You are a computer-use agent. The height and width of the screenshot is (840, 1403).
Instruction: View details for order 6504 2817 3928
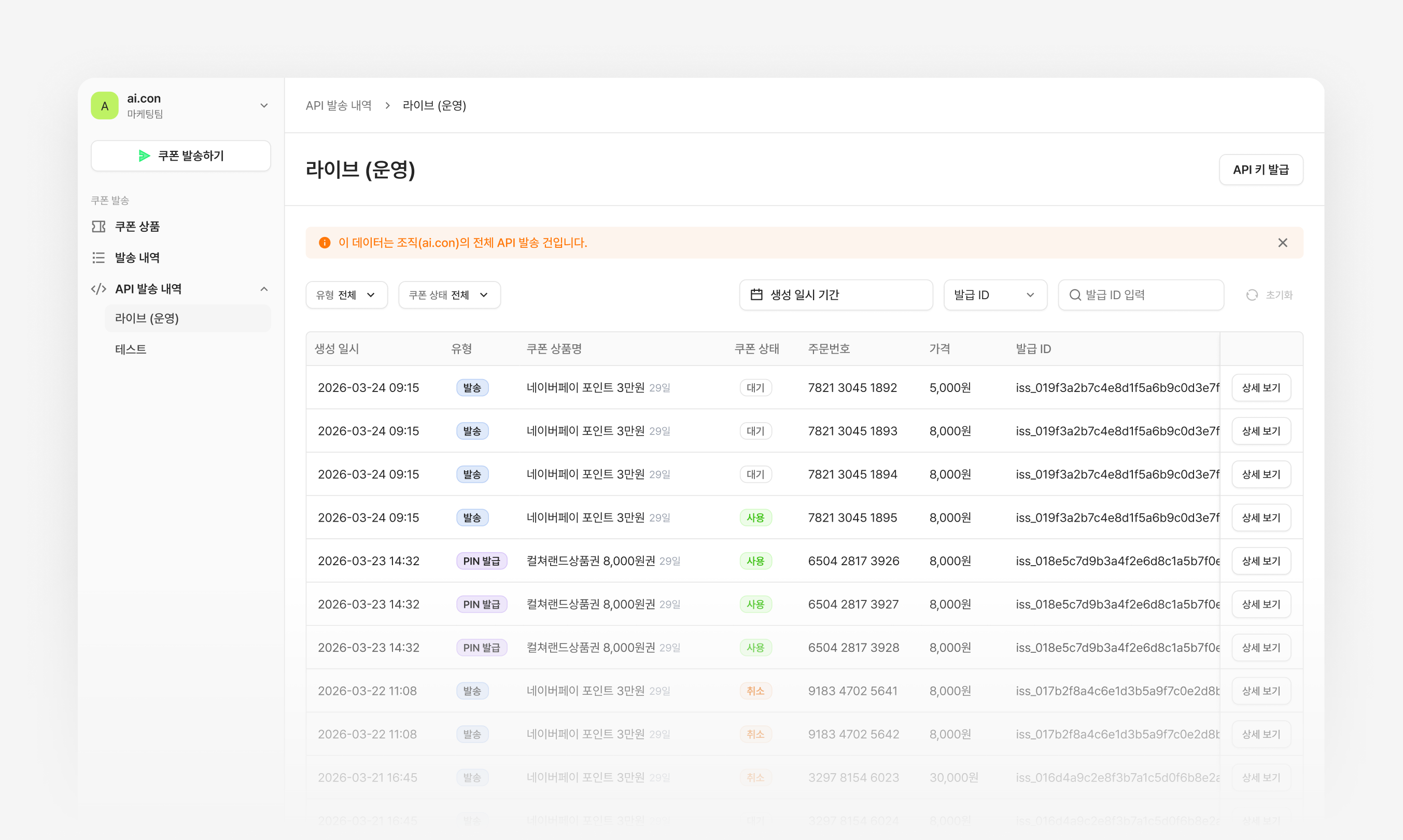1261,648
